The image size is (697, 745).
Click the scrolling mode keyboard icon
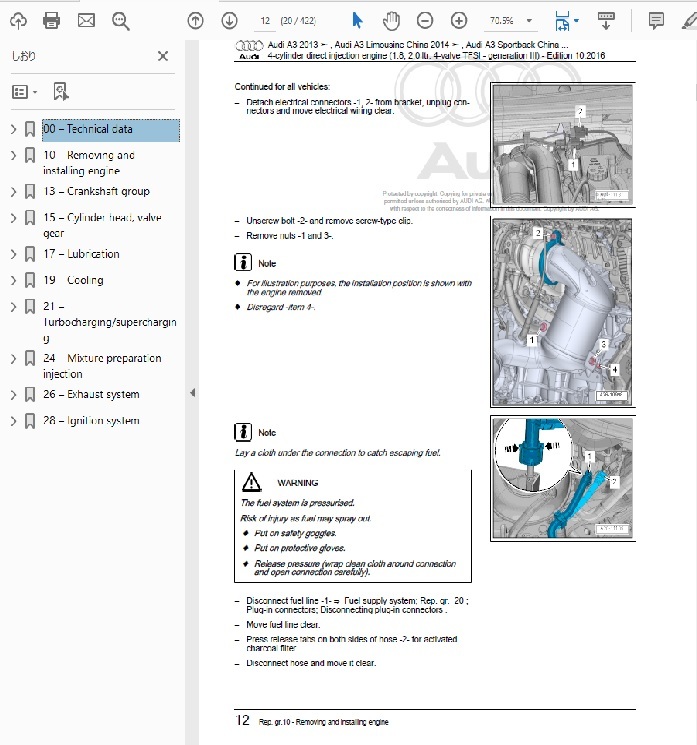point(606,21)
